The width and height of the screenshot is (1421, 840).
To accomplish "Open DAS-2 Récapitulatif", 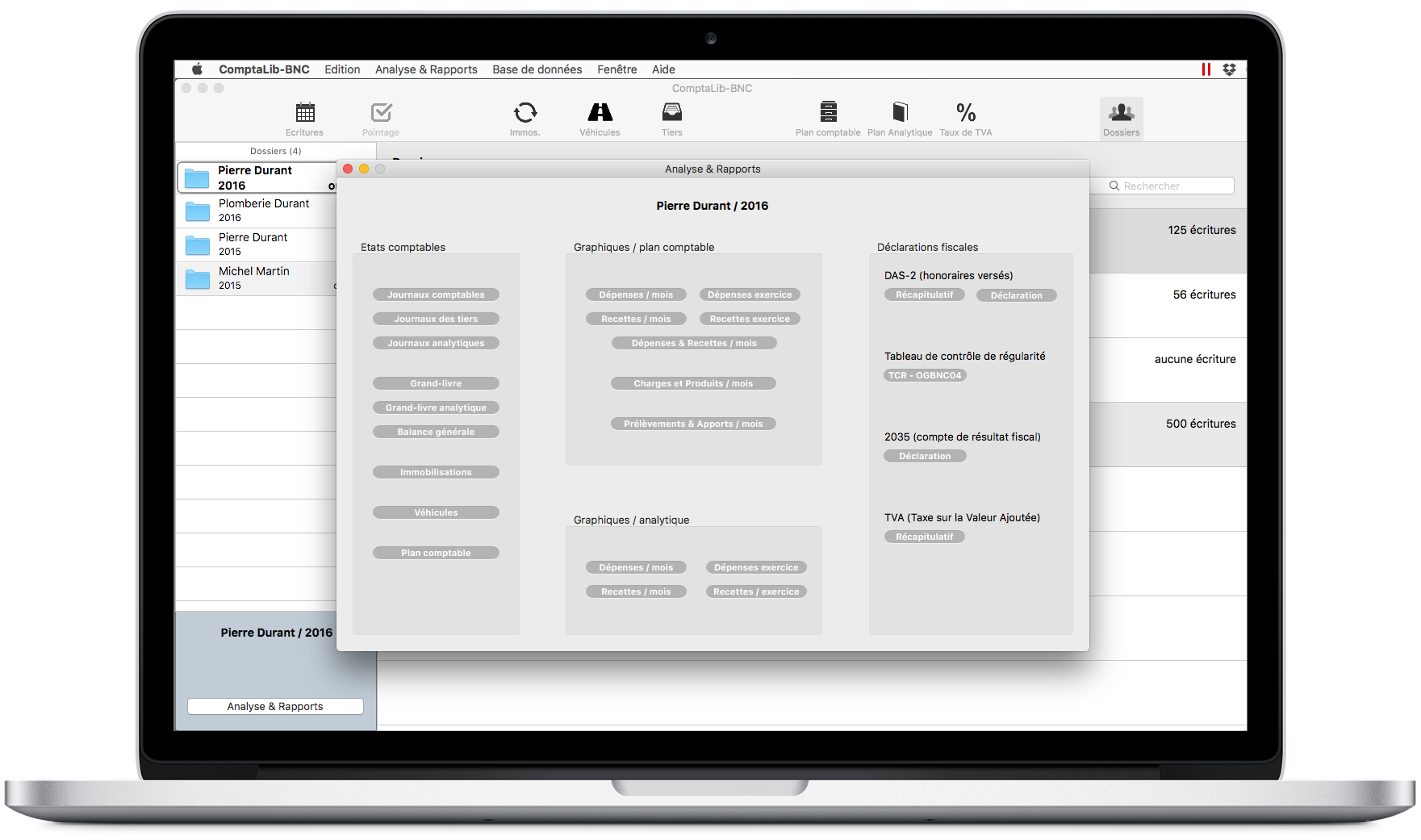I will 925,295.
